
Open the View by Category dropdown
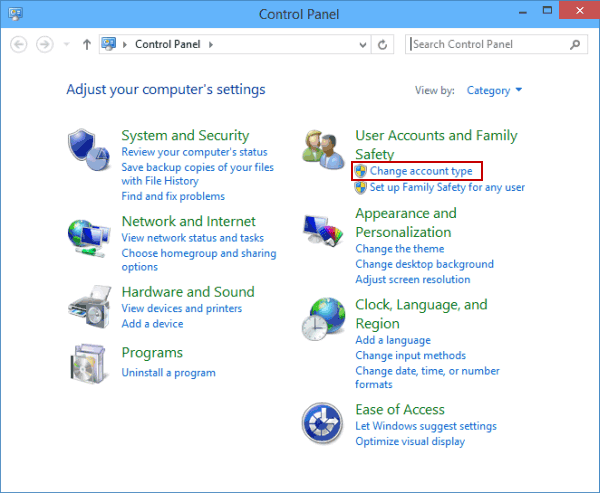(494, 90)
